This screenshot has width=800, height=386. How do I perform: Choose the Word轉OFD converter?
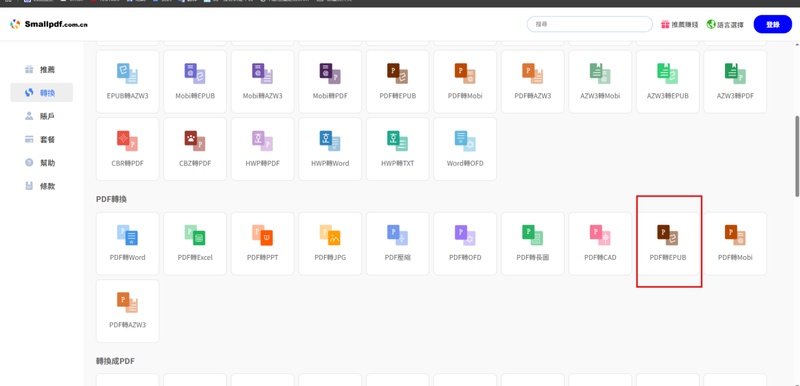click(x=465, y=149)
